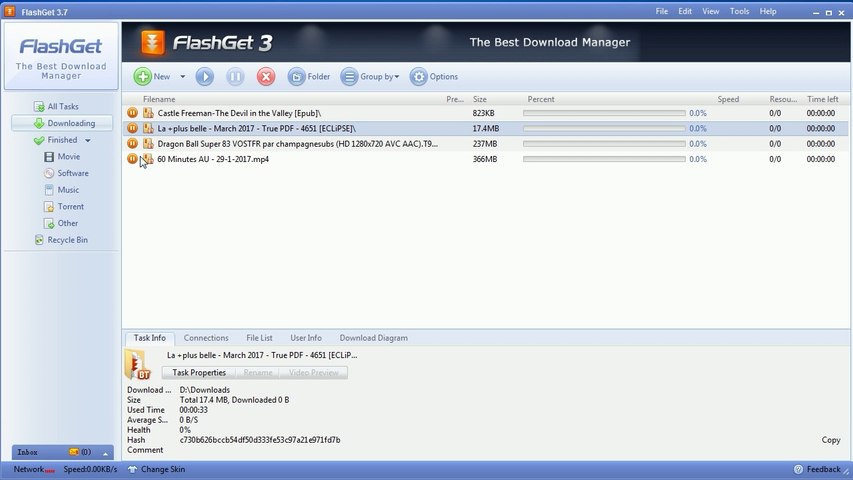
Task: Sort by Size column header
Action: coord(480,99)
